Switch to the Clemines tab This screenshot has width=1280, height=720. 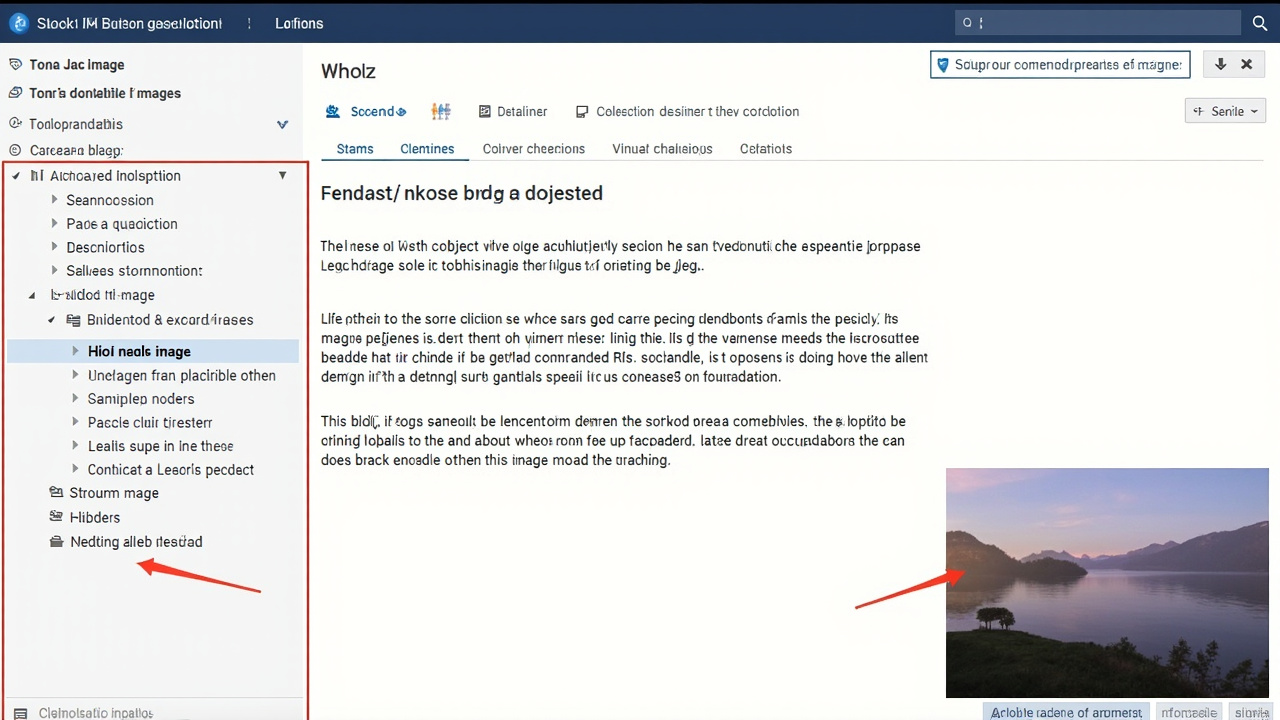(427, 149)
